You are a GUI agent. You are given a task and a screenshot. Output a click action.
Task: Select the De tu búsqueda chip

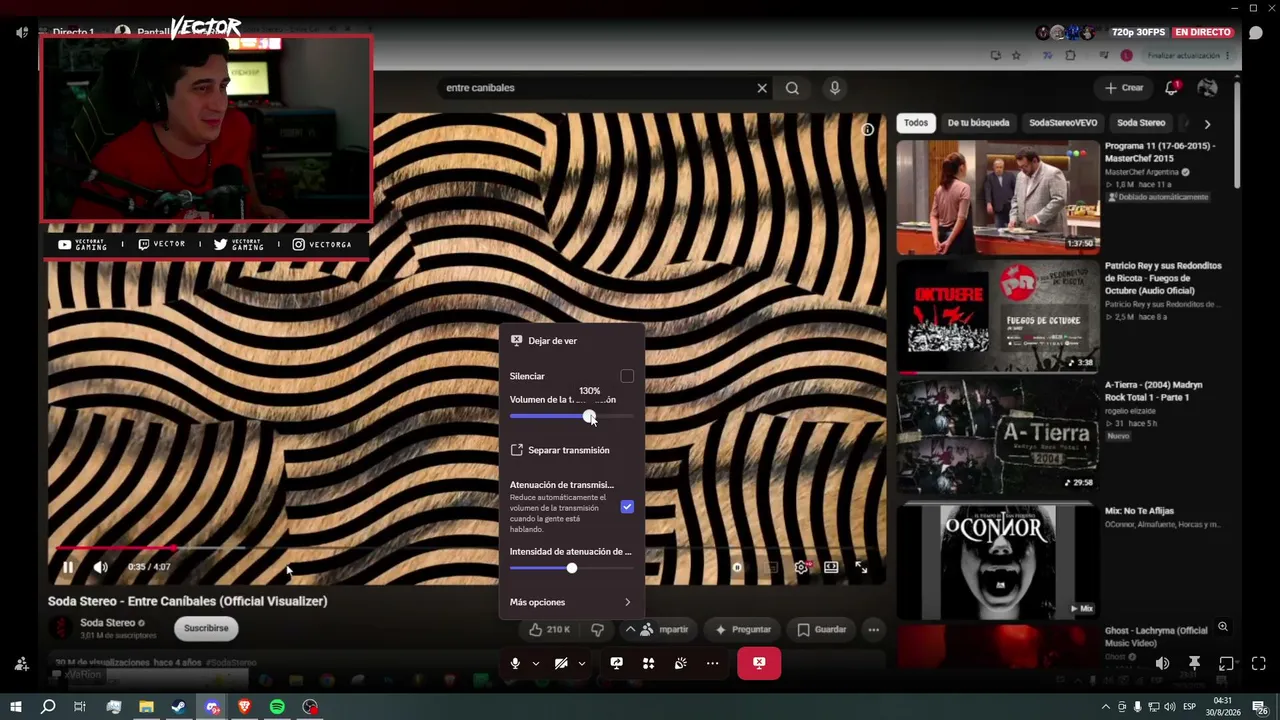(978, 123)
